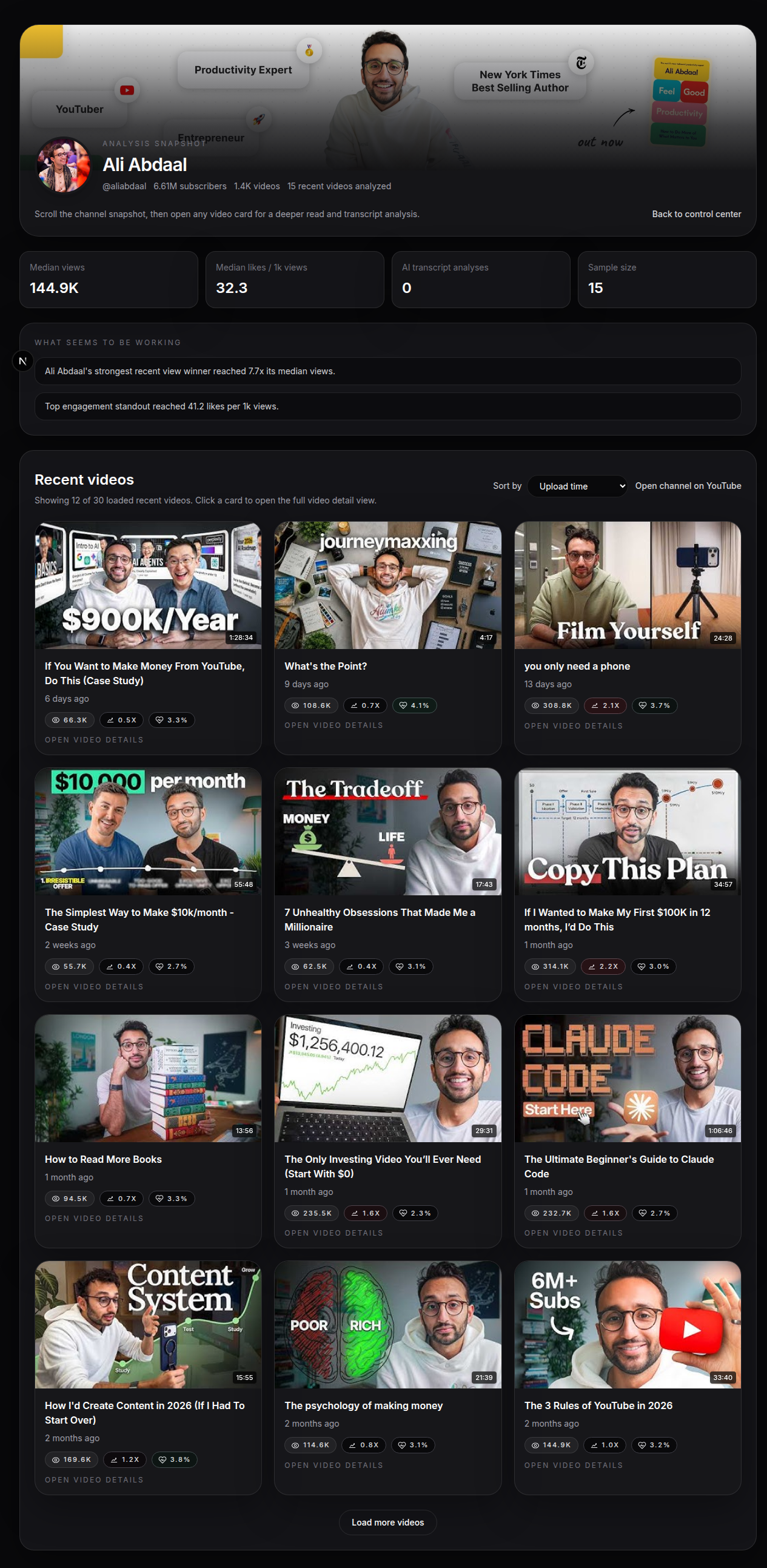Click the 314.1K views eye badge
This screenshot has width=767, height=1568.
pyautogui.click(x=550, y=967)
